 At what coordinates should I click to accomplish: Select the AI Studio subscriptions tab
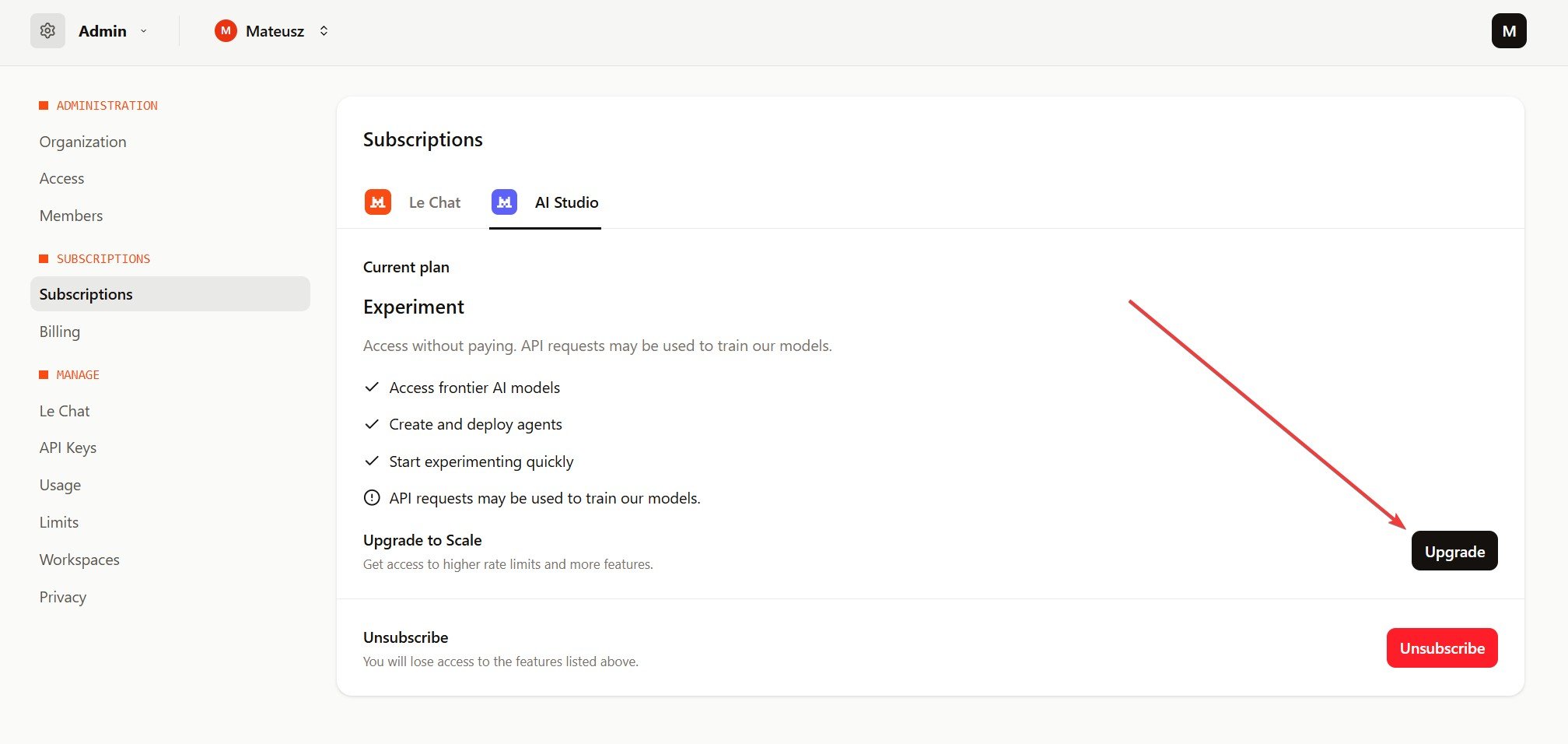click(566, 202)
